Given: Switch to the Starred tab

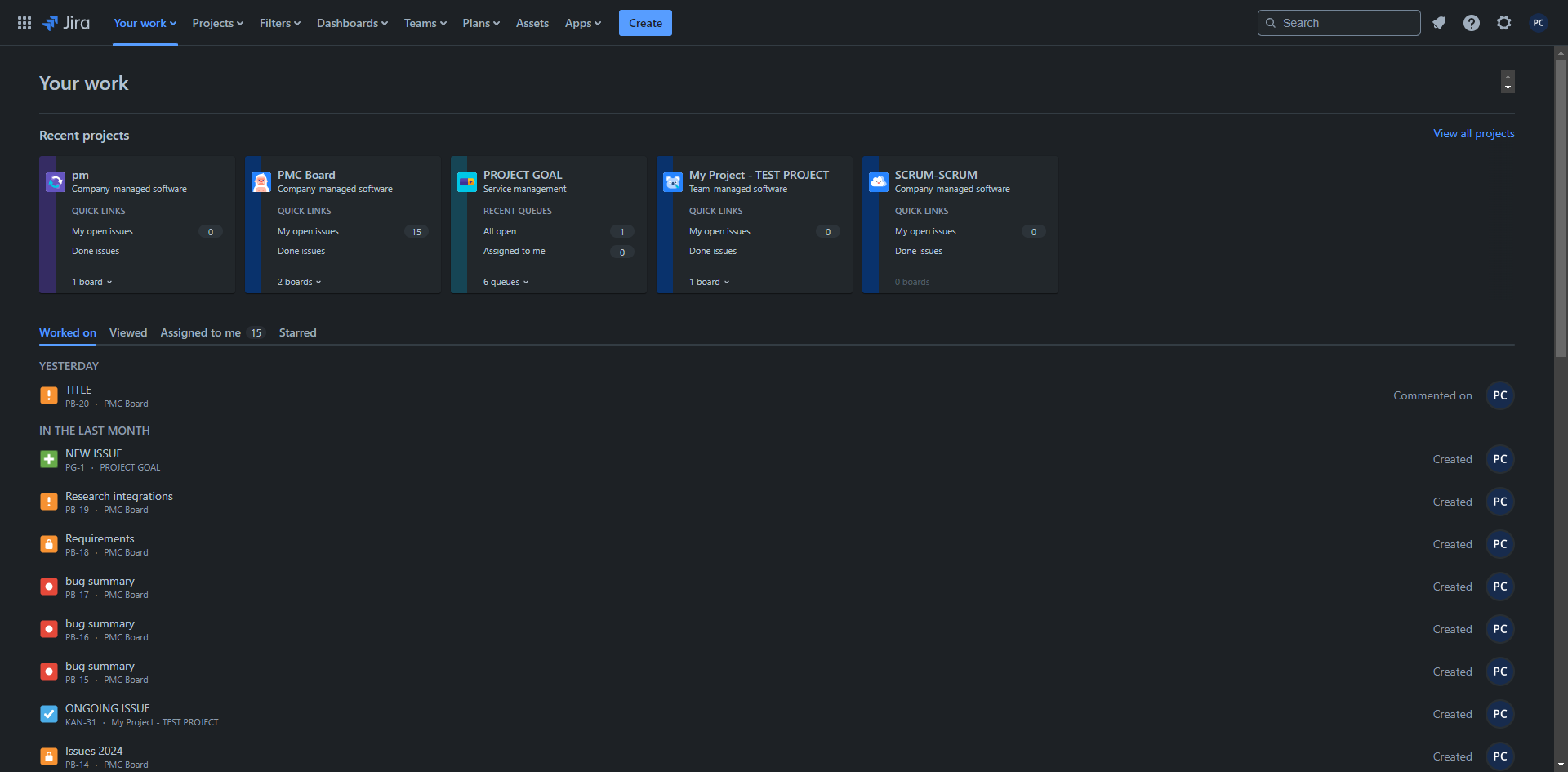Looking at the screenshot, I should pyautogui.click(x=297, y=332).
